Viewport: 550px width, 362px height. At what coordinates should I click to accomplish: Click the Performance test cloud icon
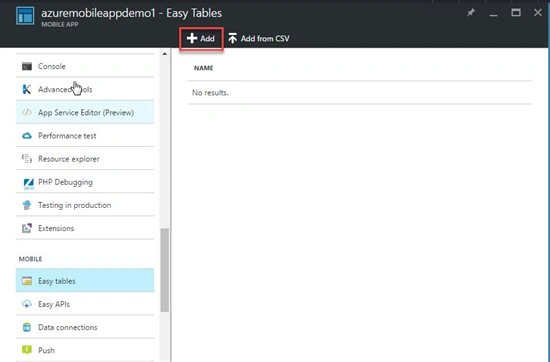click(x=27, y=136)
